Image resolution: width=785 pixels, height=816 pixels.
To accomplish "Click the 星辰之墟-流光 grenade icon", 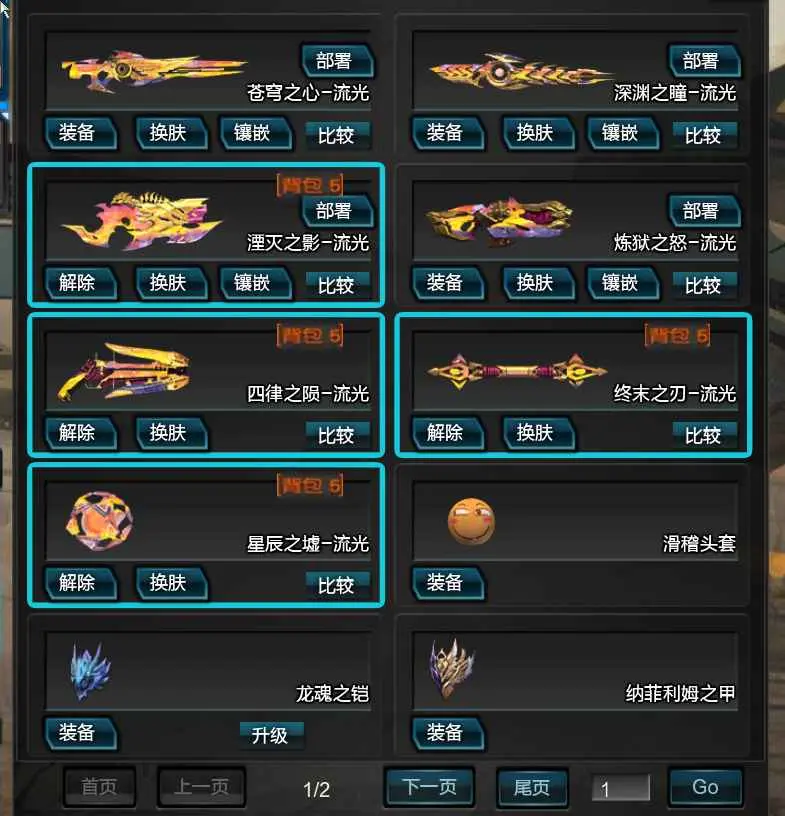I will [x=99, y=521].
